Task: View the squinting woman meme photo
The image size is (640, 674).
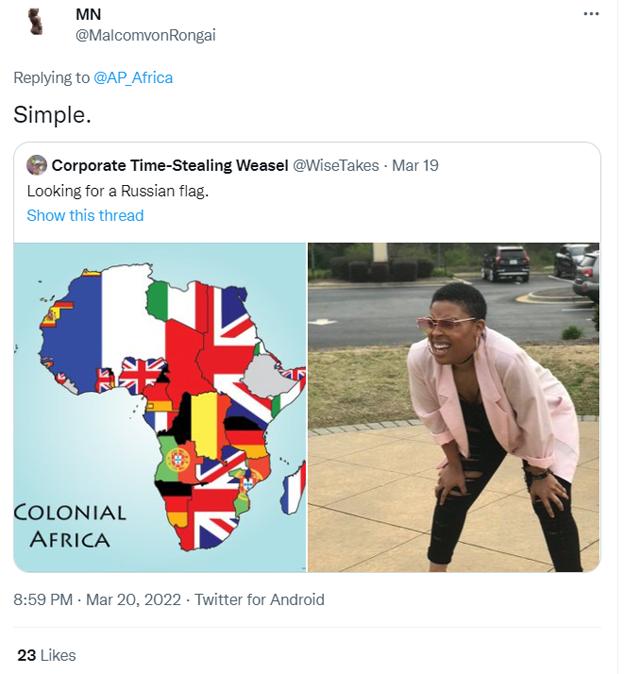Action: (453, 407)
